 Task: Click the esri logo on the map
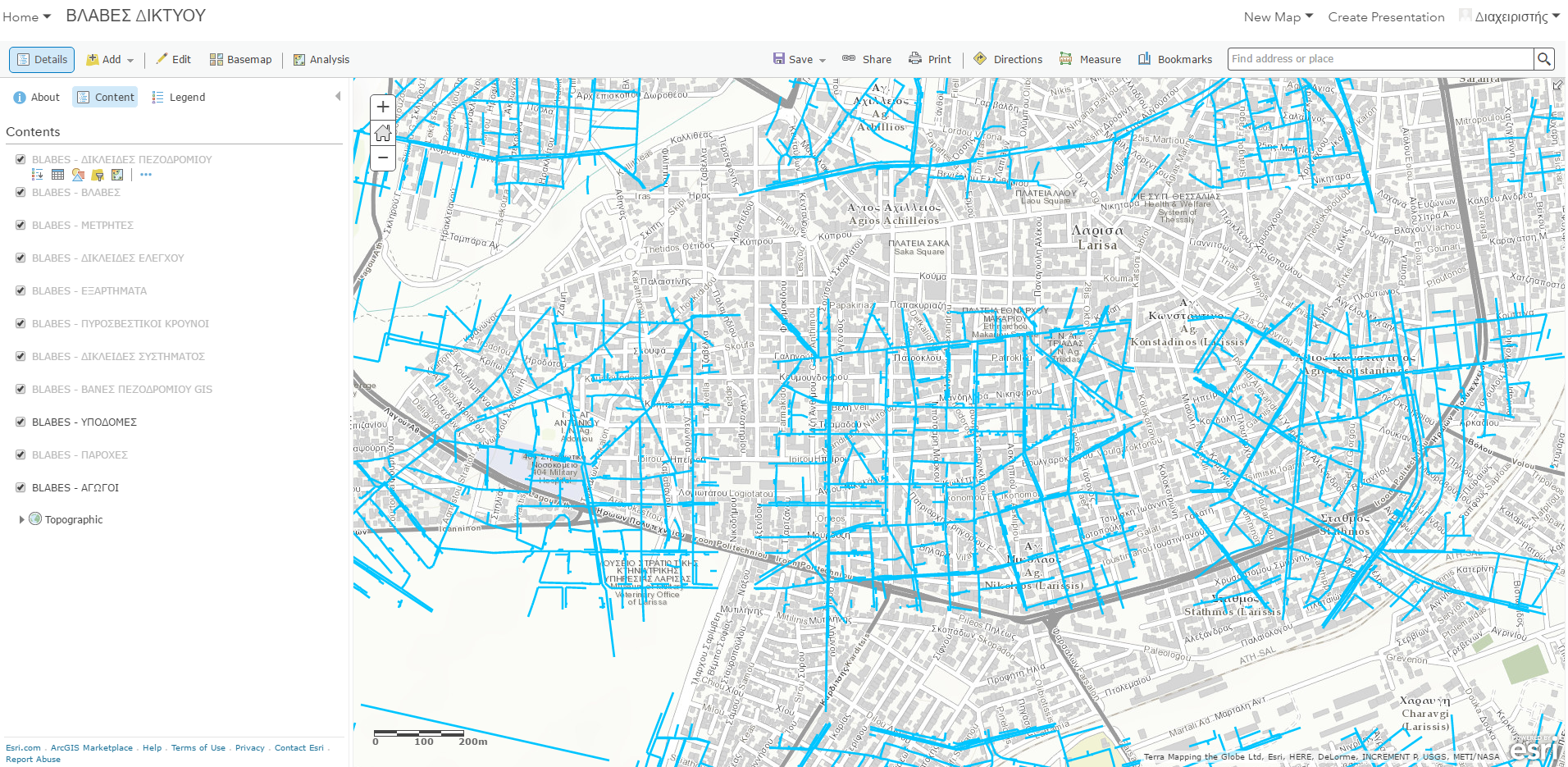click(x=1532, y=749)
